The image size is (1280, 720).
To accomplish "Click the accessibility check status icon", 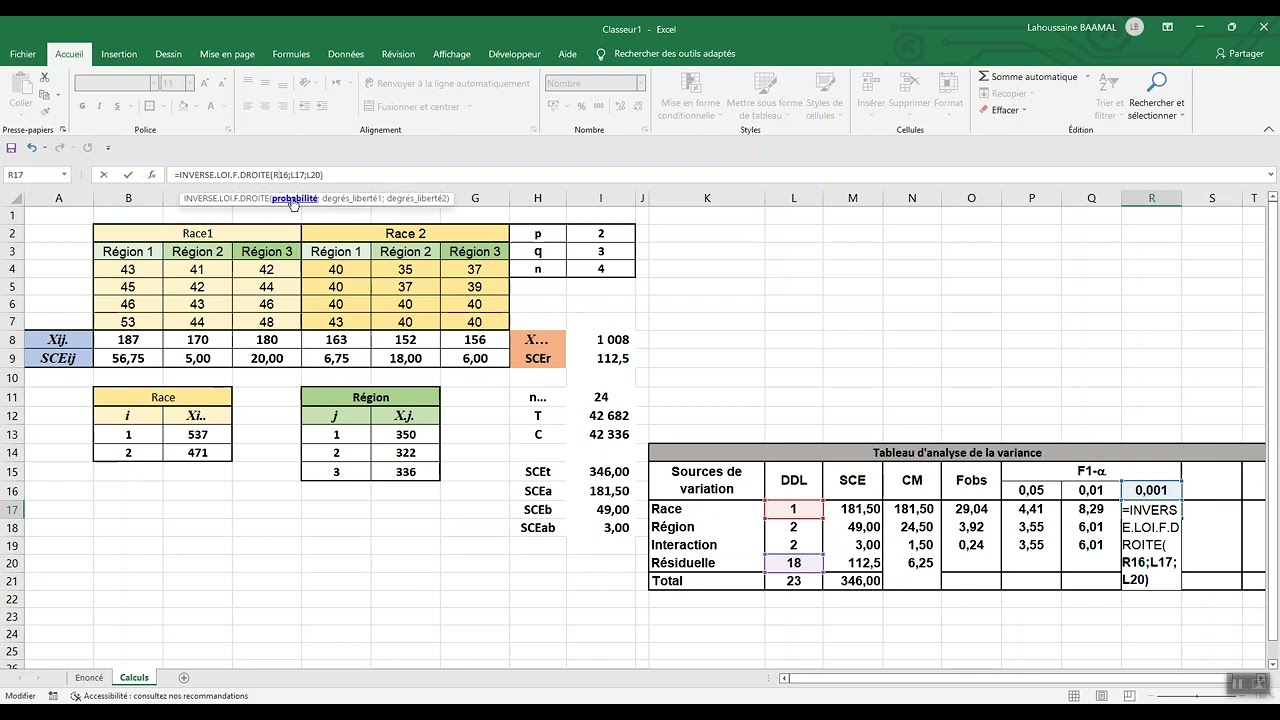I will [x=76, y=696].
